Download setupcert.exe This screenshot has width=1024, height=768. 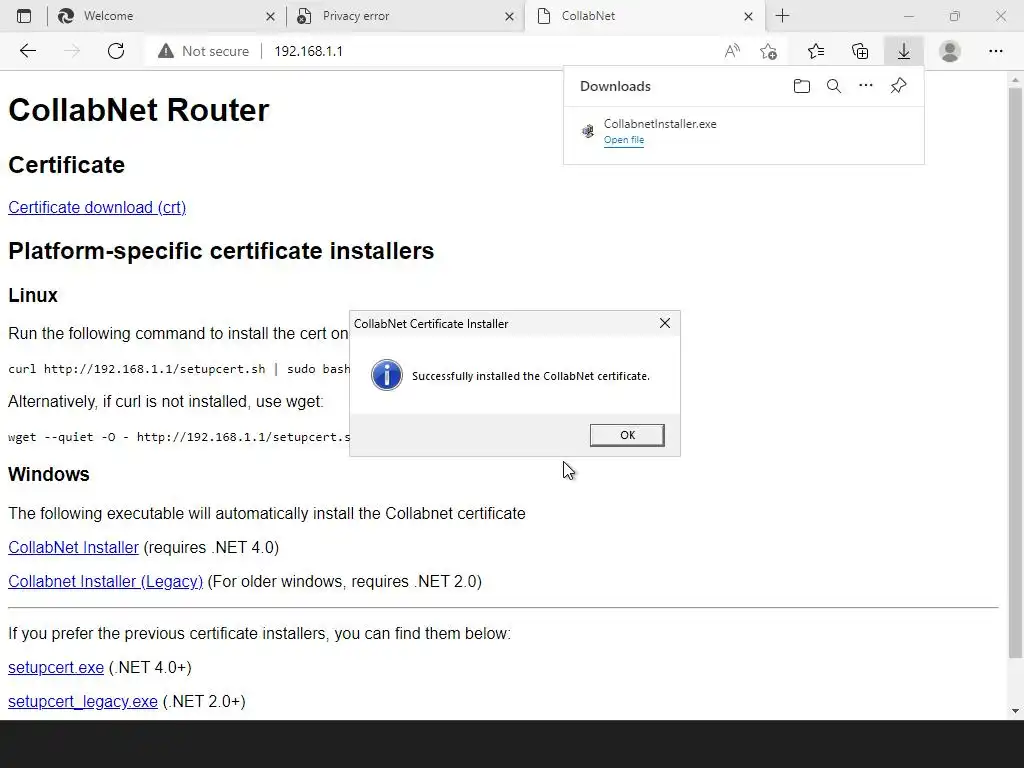point(56,667)
